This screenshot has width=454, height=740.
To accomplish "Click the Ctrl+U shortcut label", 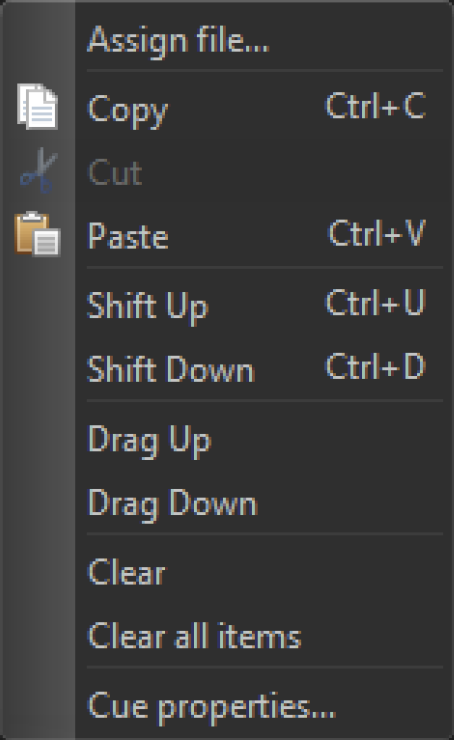I will click(376, 303).
